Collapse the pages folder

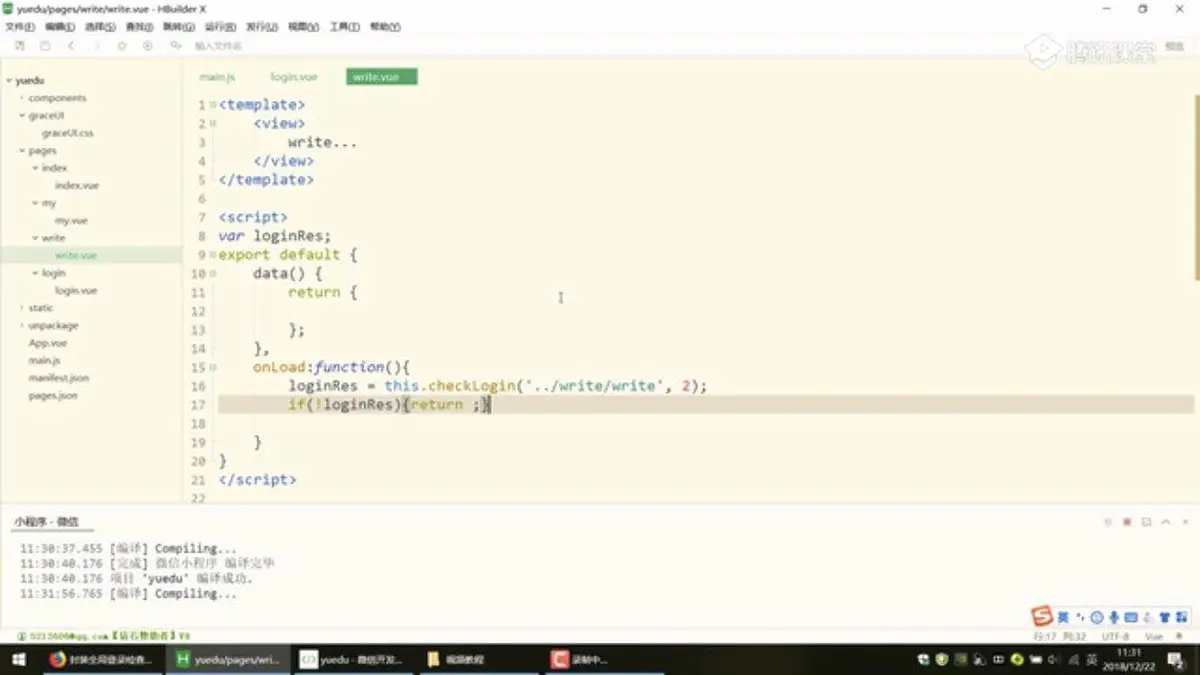[x=22, y=150]
